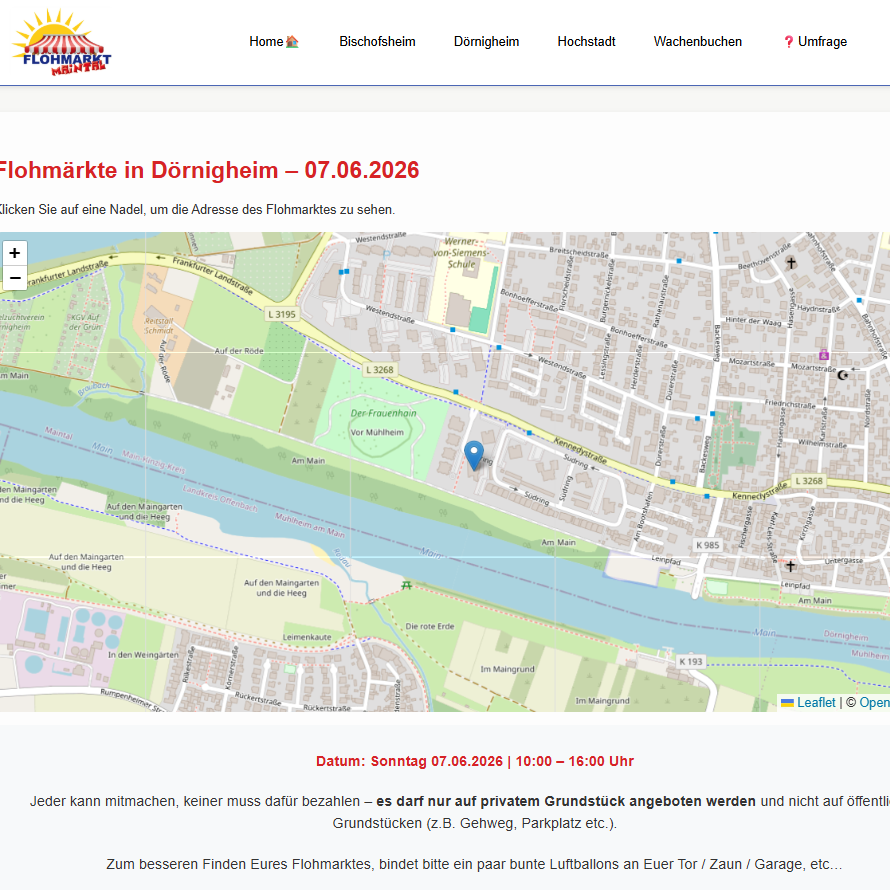The height and width of the screenshot is (890, 890).
Task: Click the L 3268 road label on Kennedystraße
Action: tap(810, 482)
